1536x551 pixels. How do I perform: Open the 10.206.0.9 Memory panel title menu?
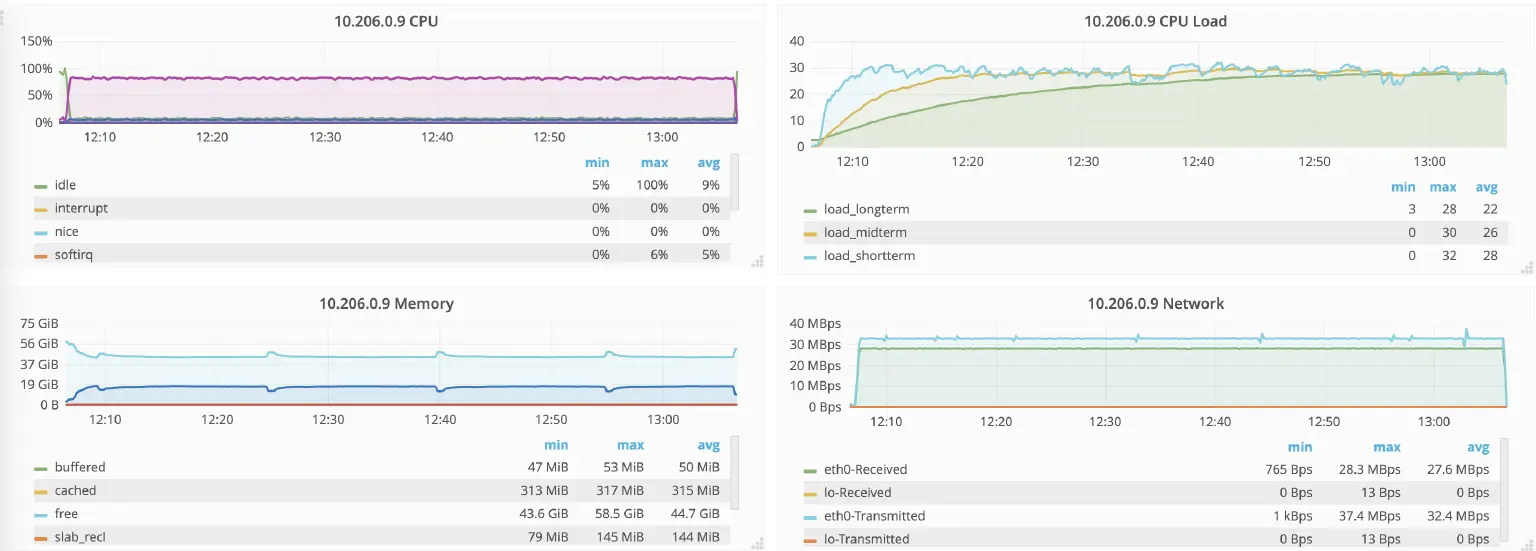coord(386,303)
